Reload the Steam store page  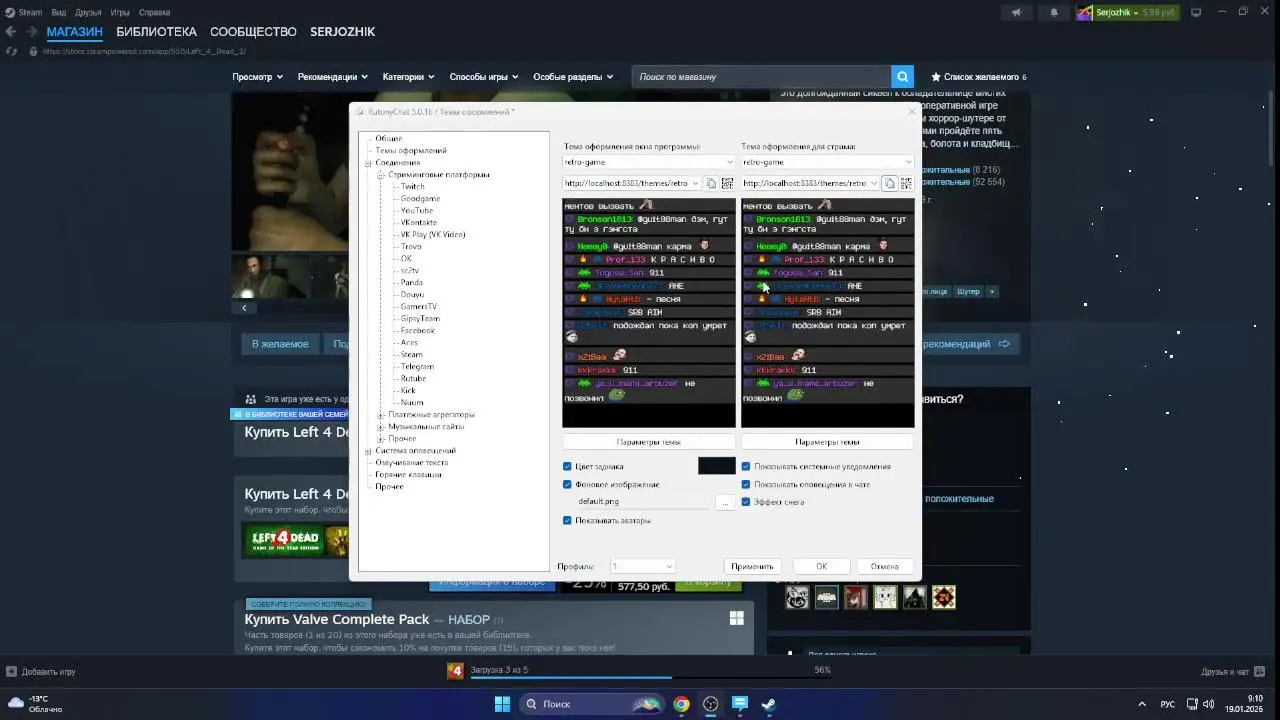tap(11, 51)
